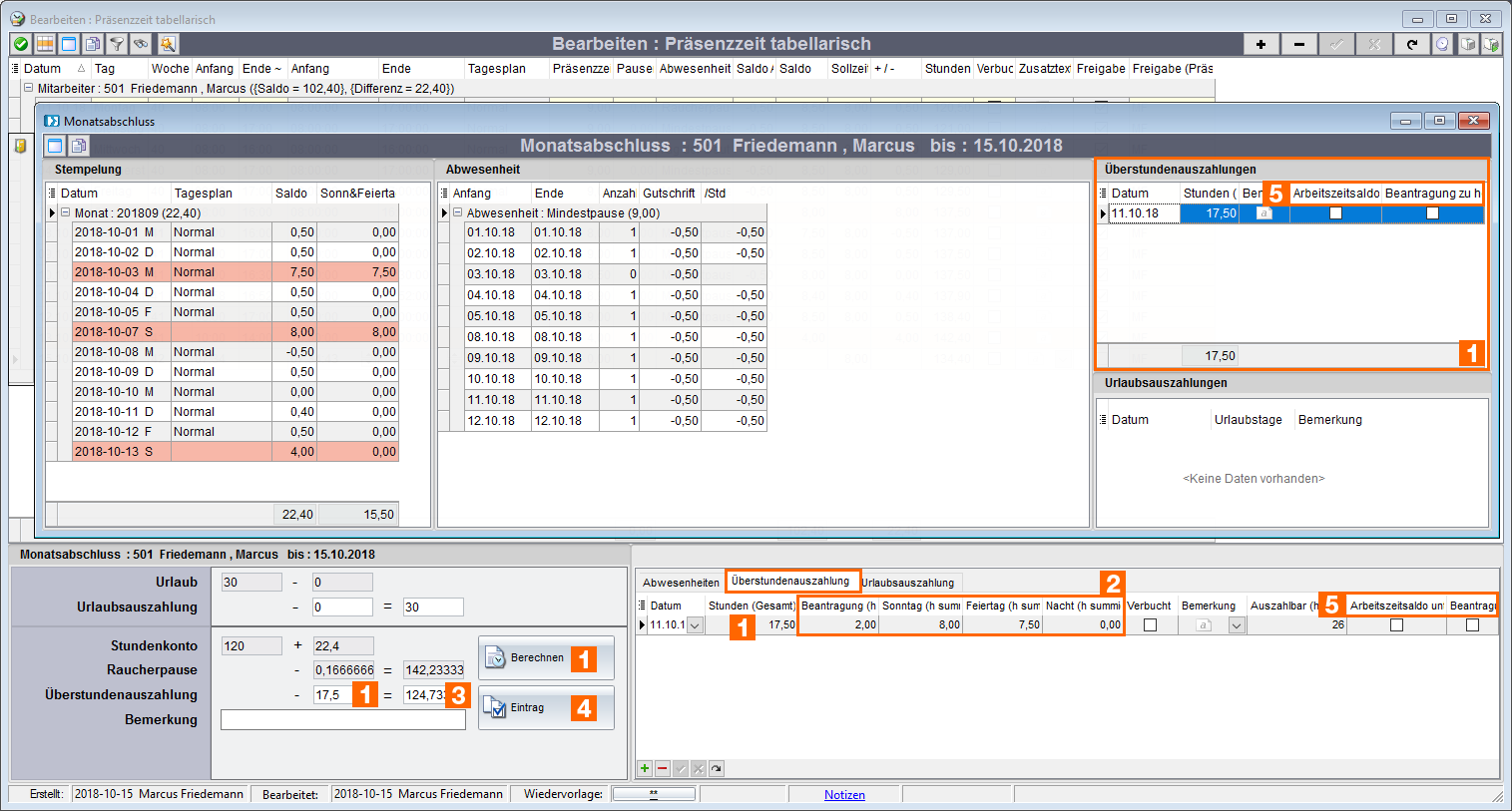Switch to the Abwesenheiten tab

pyautogui.click(x=681, y=583)
